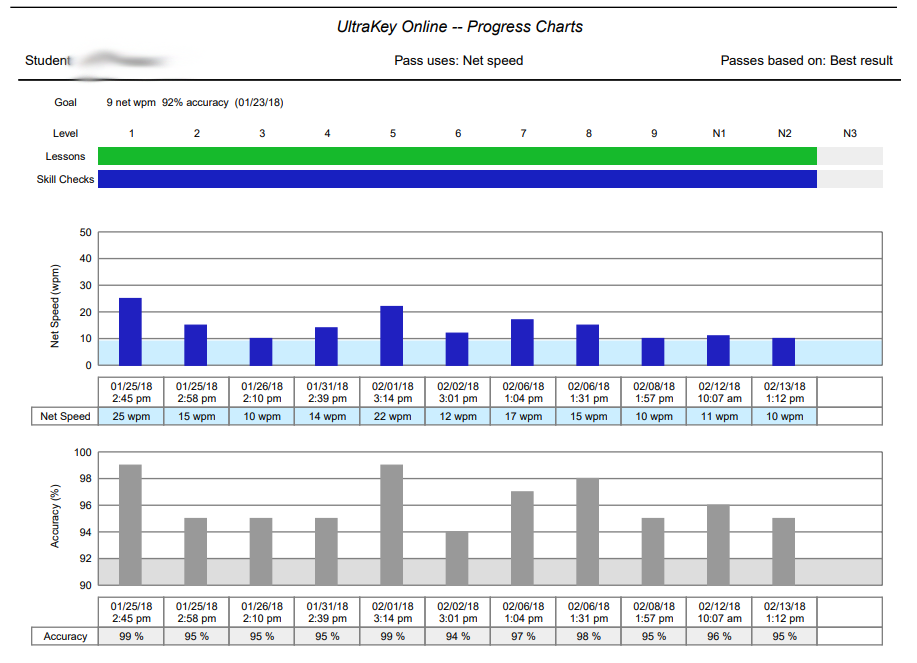Click 'Passes based on: Best result' text
Image resolution: width=917 pixels, height=663 pixels.
[806, 61]
